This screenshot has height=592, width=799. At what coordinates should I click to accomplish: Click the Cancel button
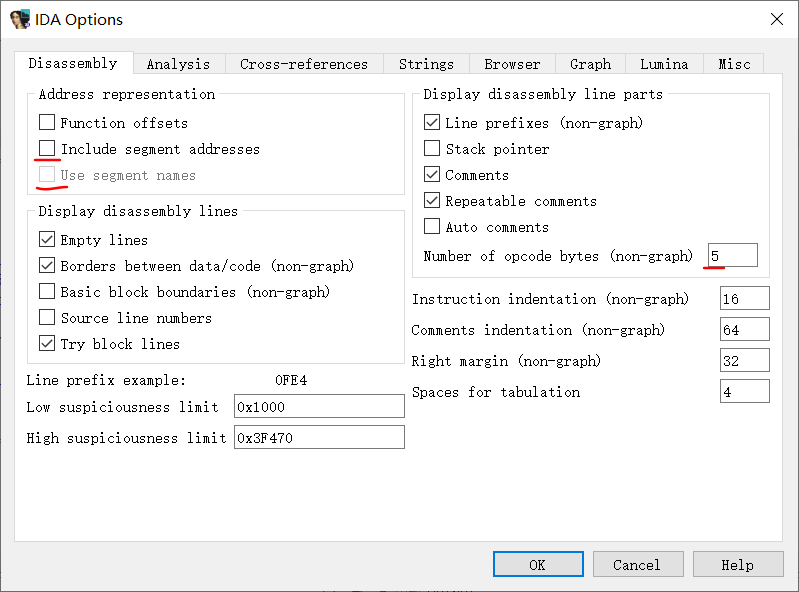pyautogui.click(x=636, y=564)
